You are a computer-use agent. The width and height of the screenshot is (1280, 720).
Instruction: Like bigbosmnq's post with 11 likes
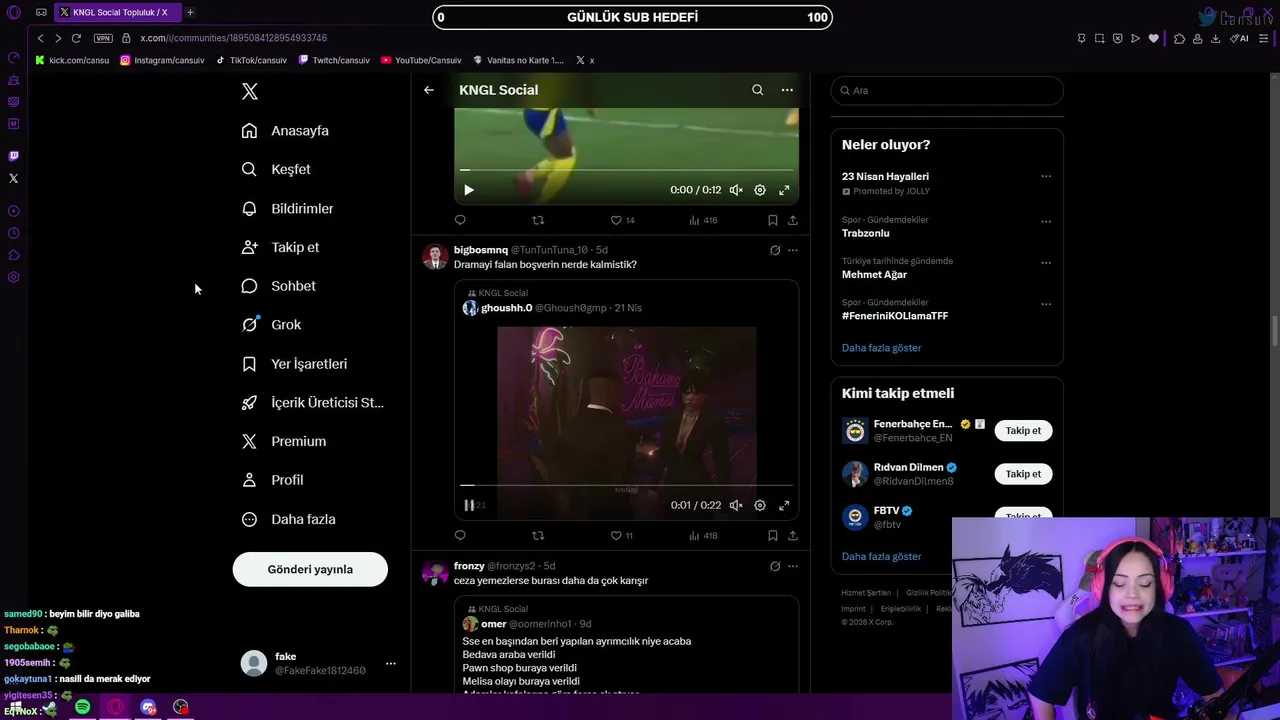pos(622,536)
